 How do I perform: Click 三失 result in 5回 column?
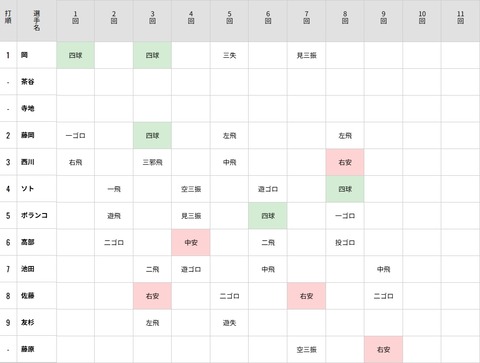click(229, 55)
